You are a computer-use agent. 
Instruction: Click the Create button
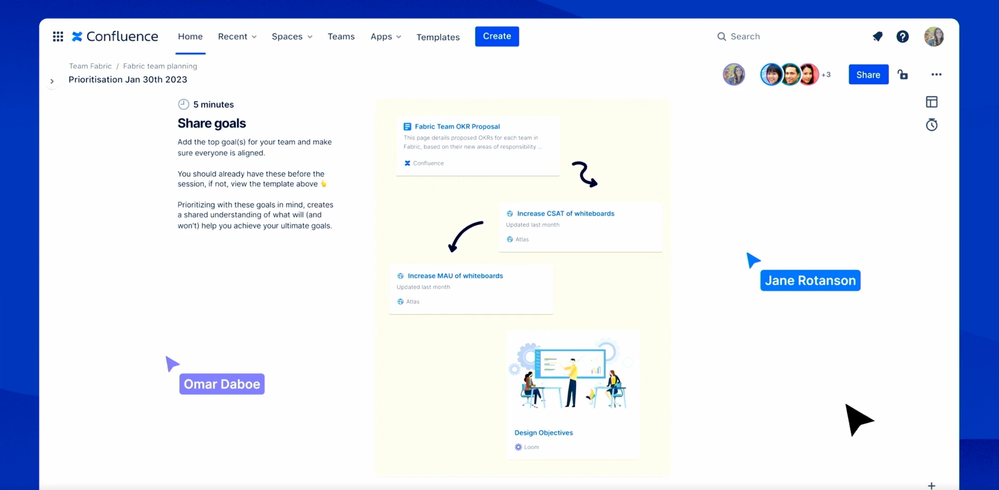coord(497,36)
